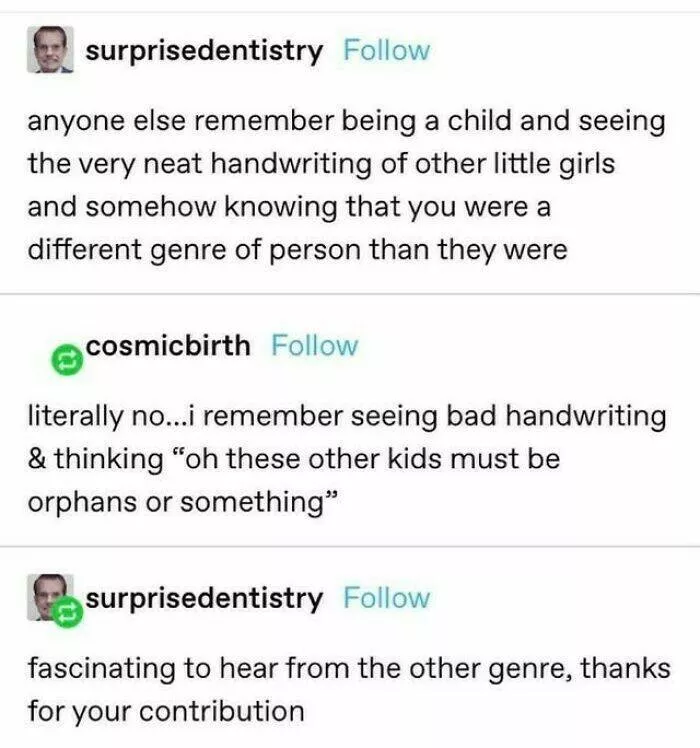700x748 pixels.
Task: Click the line "different genre of person than they were"
Action: coord(297,249)
